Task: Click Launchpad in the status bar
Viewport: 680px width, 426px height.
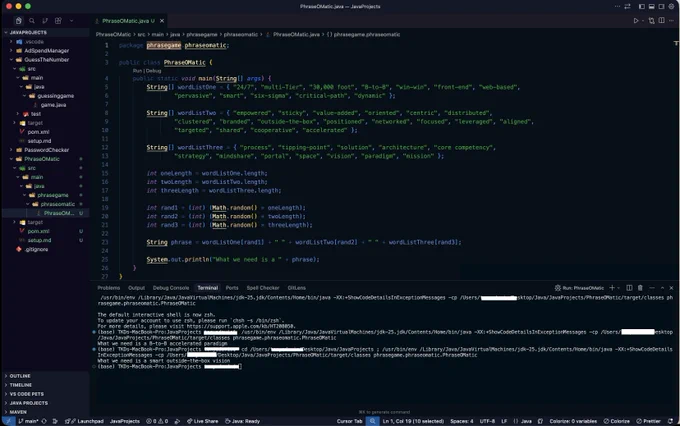Action: [87, 421]
